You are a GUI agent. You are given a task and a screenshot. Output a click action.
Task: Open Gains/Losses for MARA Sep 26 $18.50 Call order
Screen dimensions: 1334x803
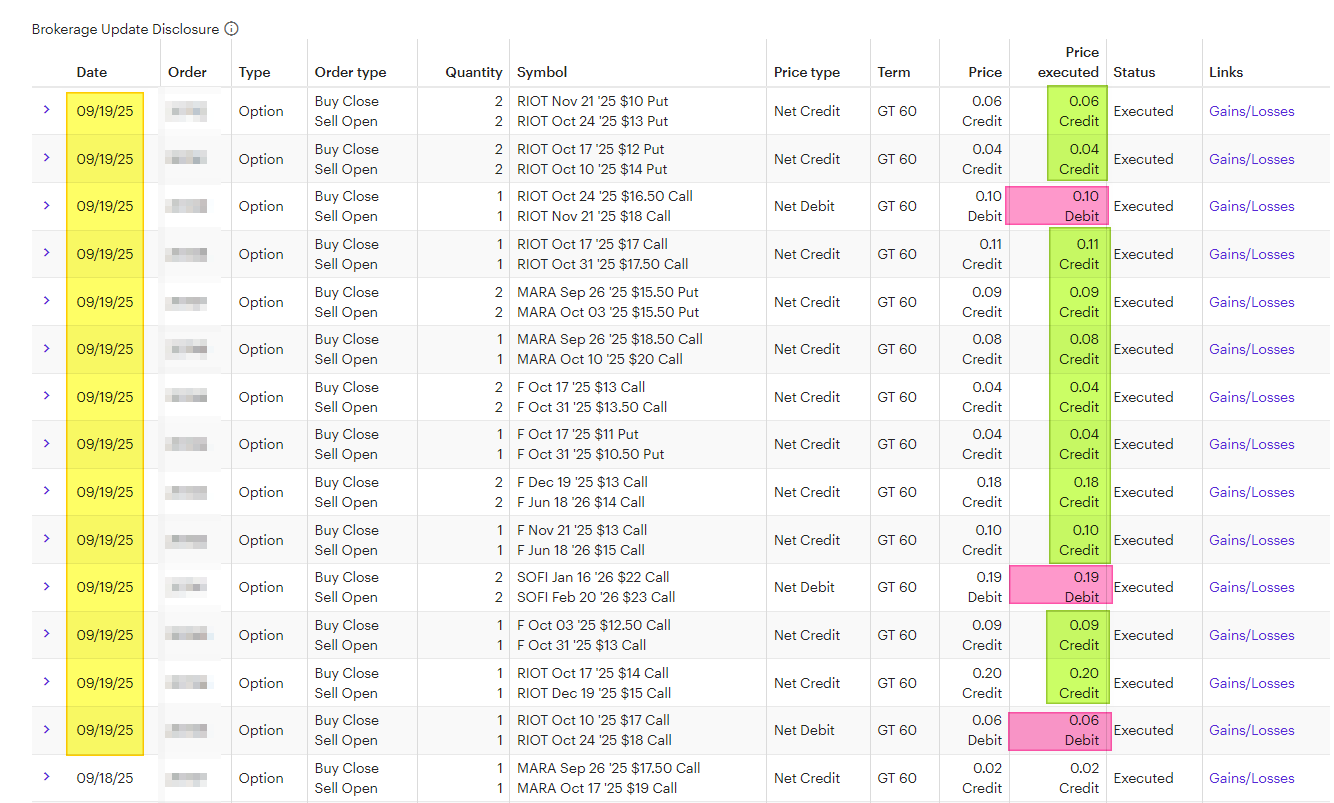[x=1251, y=349]
